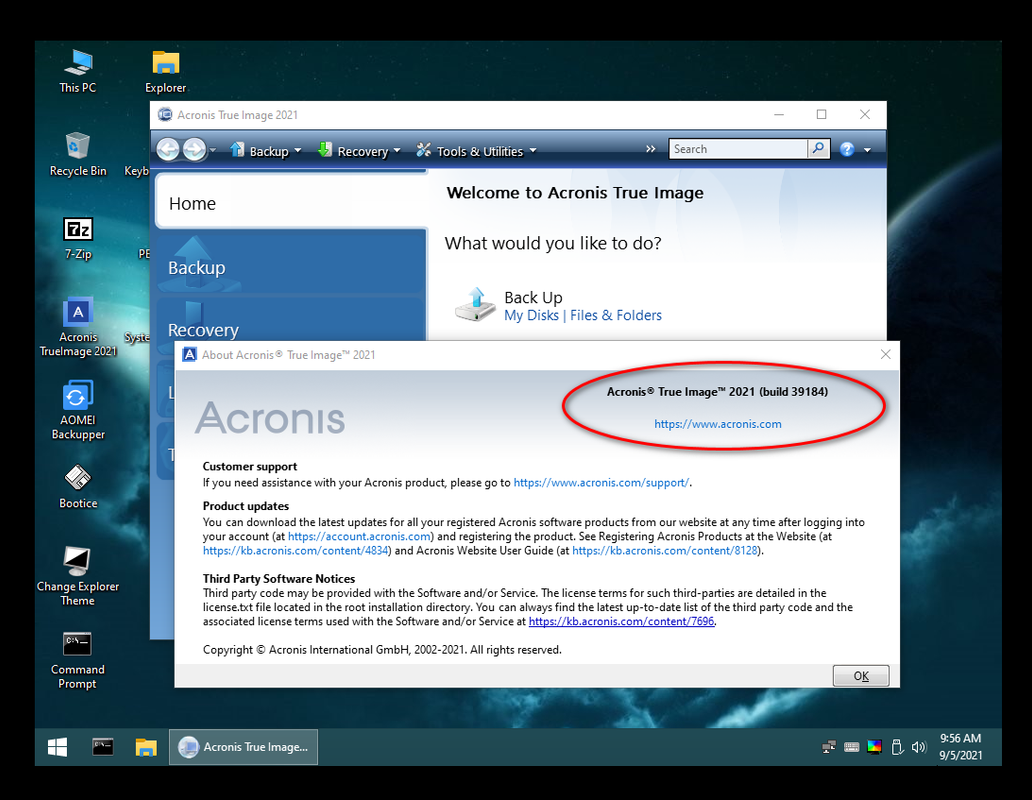Click the keyboard tray icon
Viewport: 1032px width, 800px height.
[x=852, y=747]
